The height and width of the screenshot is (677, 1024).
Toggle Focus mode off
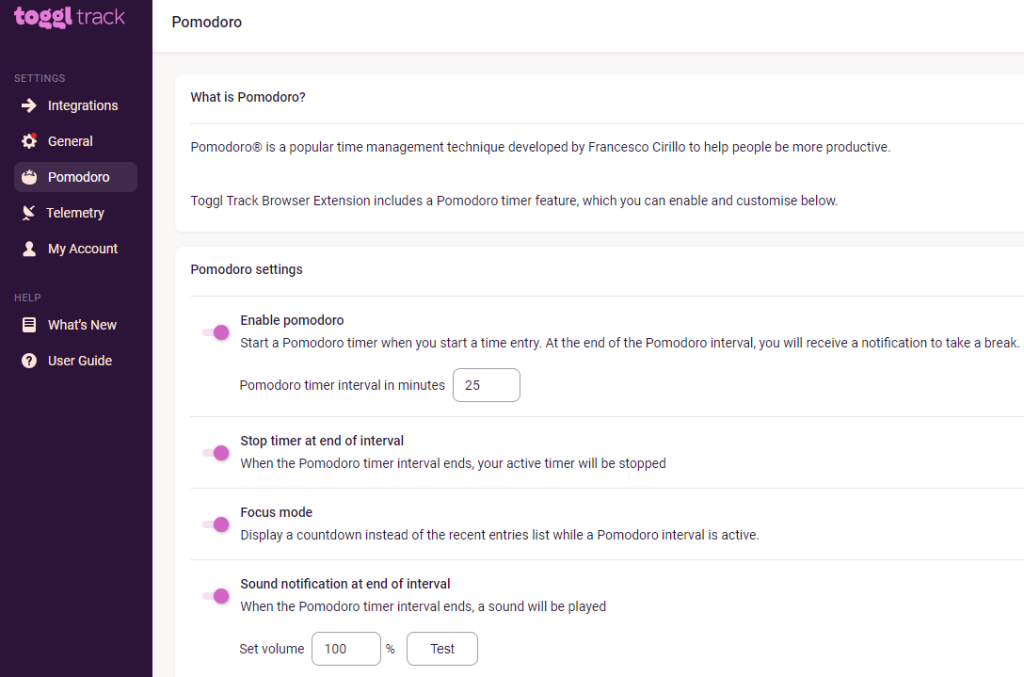point(216,524)
